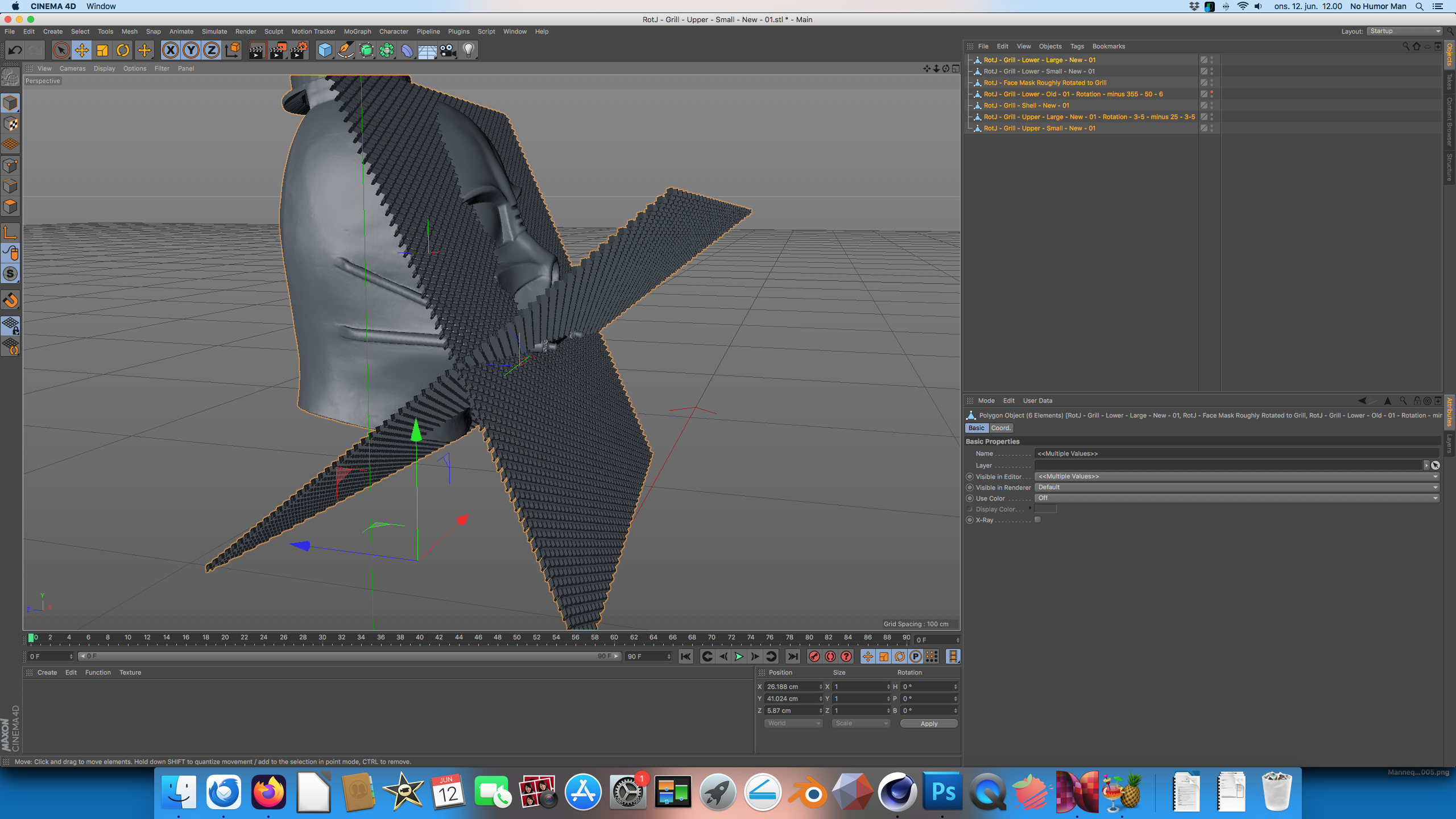Click the Display Color swatch
Viewport: 1456px width, 819px height.
pos(1045,509)
